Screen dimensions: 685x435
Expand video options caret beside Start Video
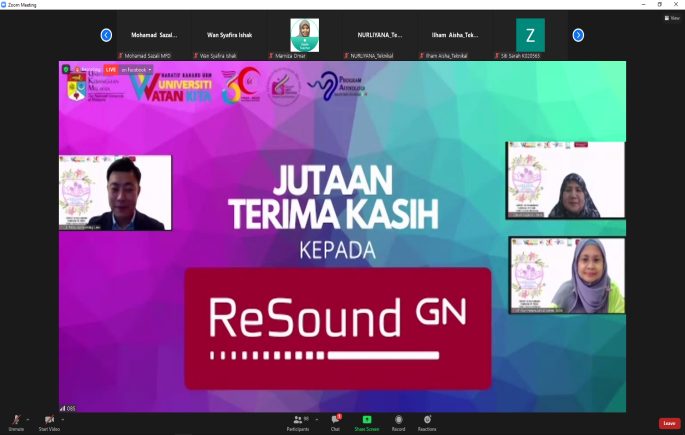62,418
